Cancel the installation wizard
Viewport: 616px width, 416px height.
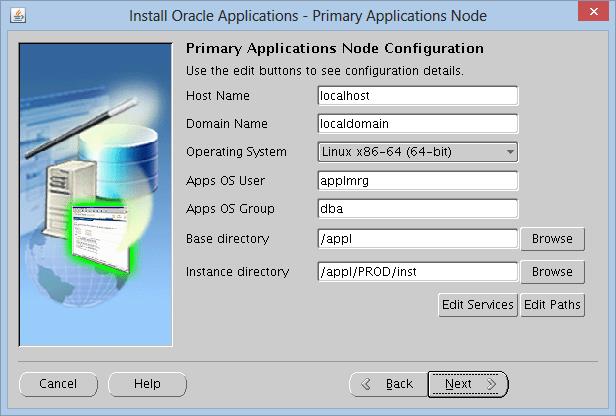[x=58, y=384]
